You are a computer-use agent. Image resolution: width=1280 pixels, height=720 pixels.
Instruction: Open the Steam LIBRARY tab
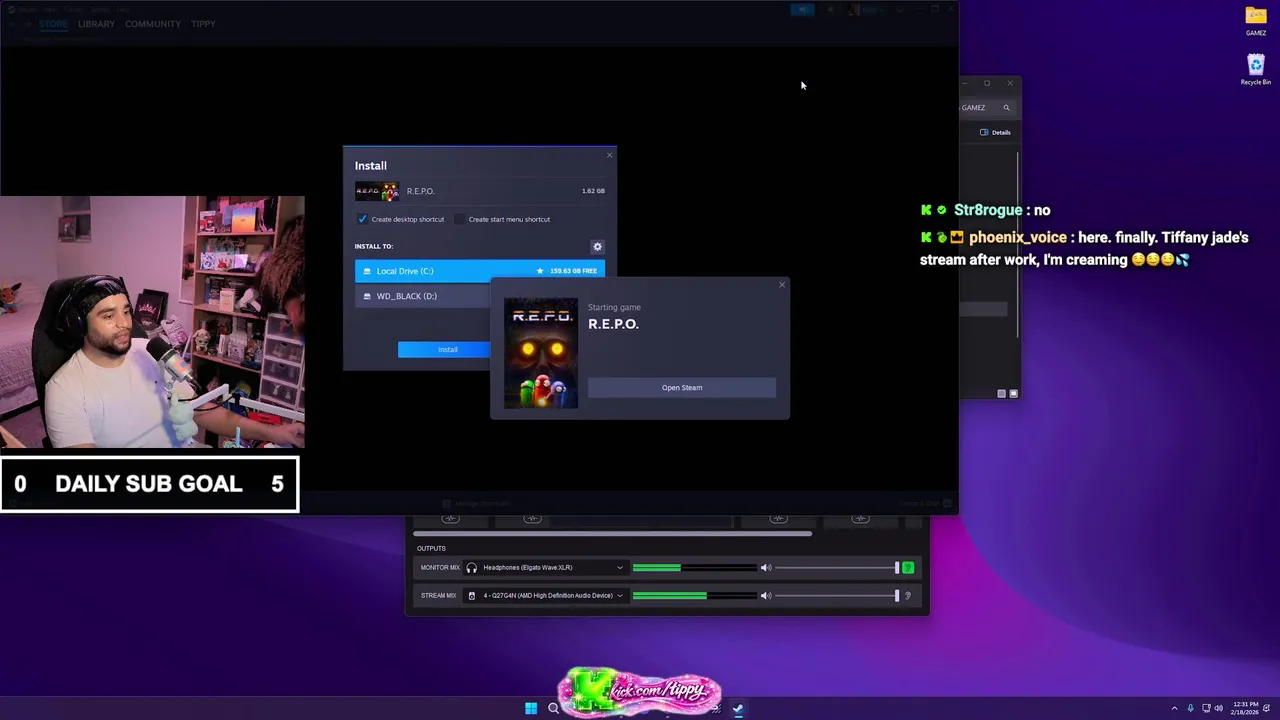[96, 24]
